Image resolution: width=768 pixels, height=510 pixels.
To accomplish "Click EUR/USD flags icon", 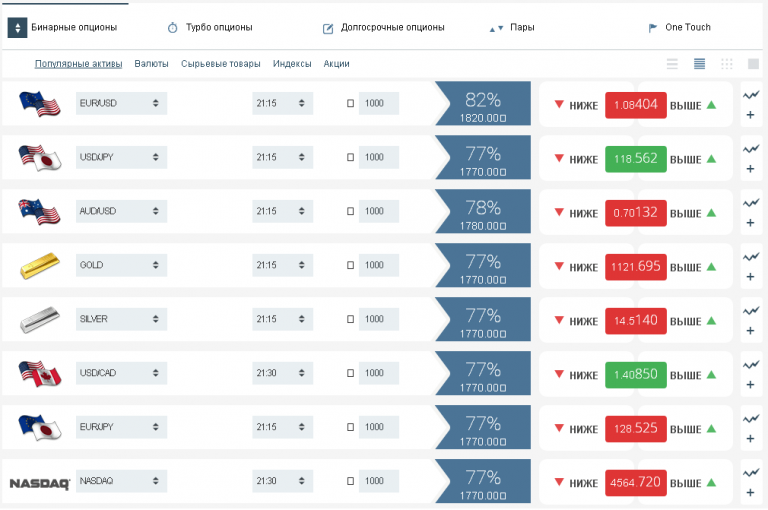I will click(x=40, y=104).
